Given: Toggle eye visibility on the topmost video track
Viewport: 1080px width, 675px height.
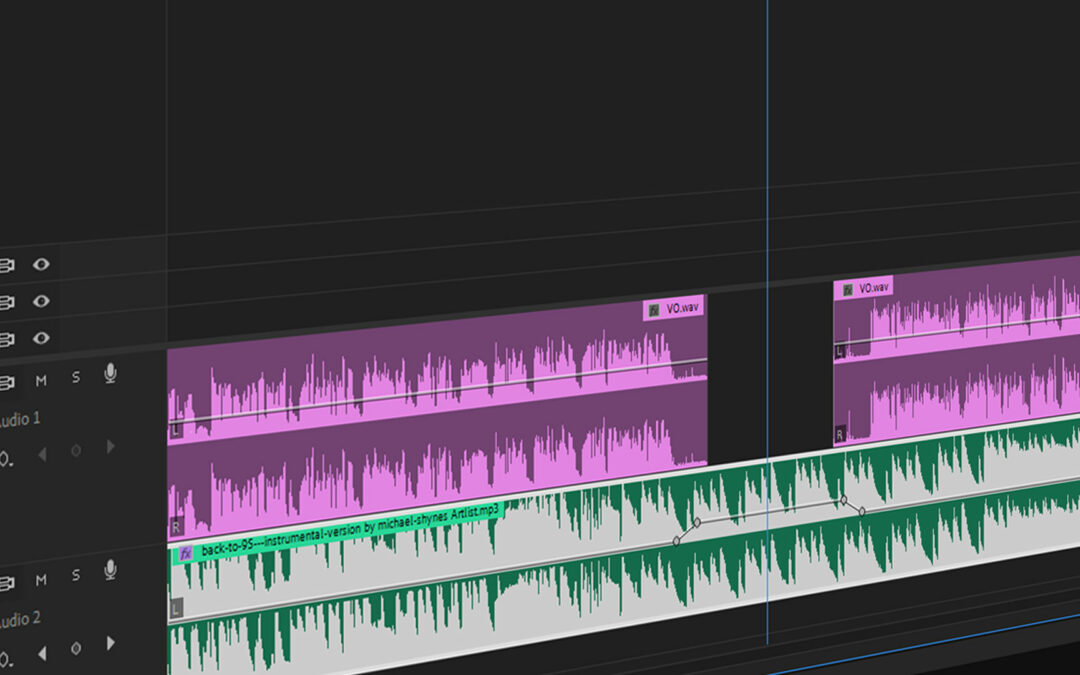Looking at the screenshot, I should [x=41, y=264].
